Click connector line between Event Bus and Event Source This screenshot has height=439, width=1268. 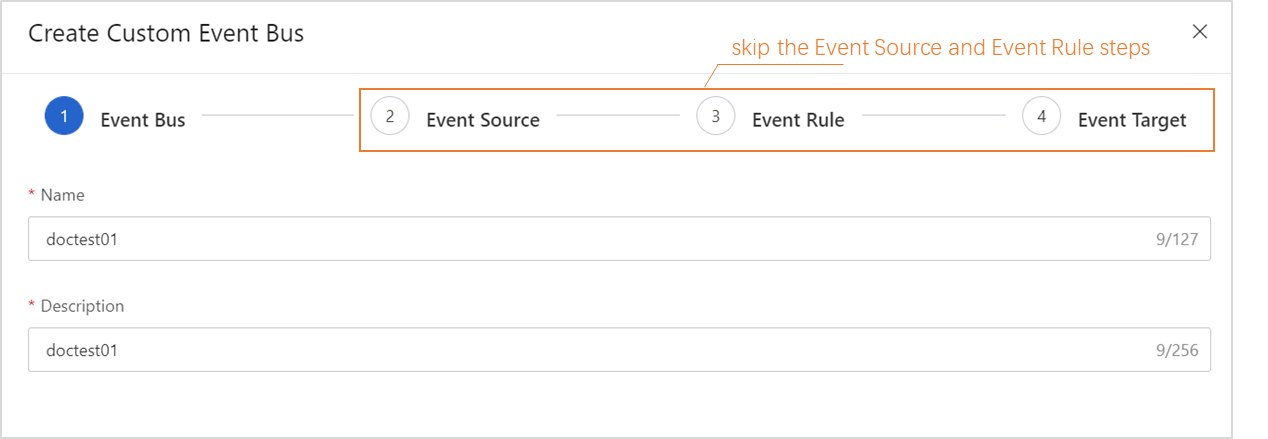coord(277,116)
